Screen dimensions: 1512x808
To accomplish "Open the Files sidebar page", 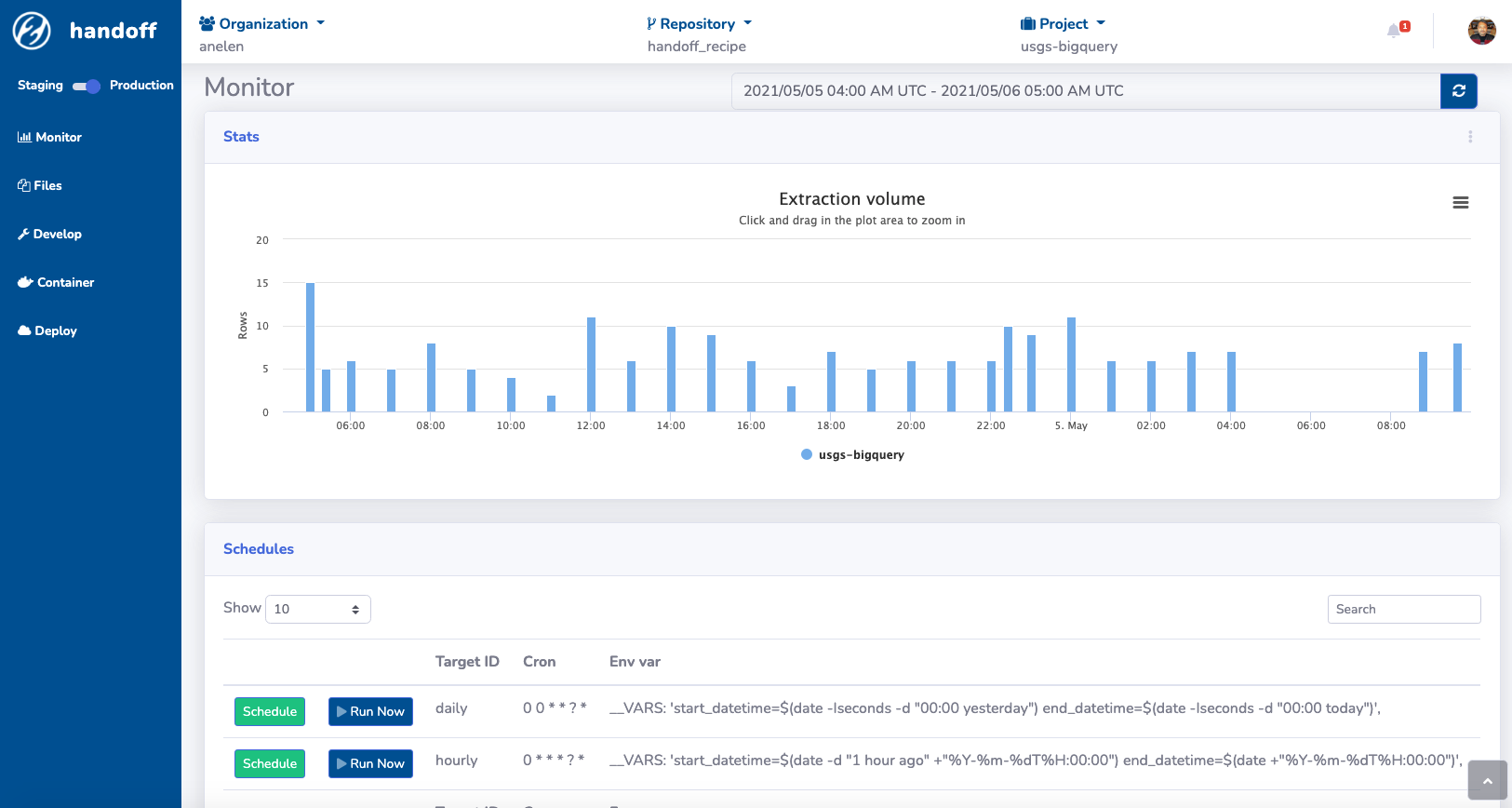I will point(39,185).
